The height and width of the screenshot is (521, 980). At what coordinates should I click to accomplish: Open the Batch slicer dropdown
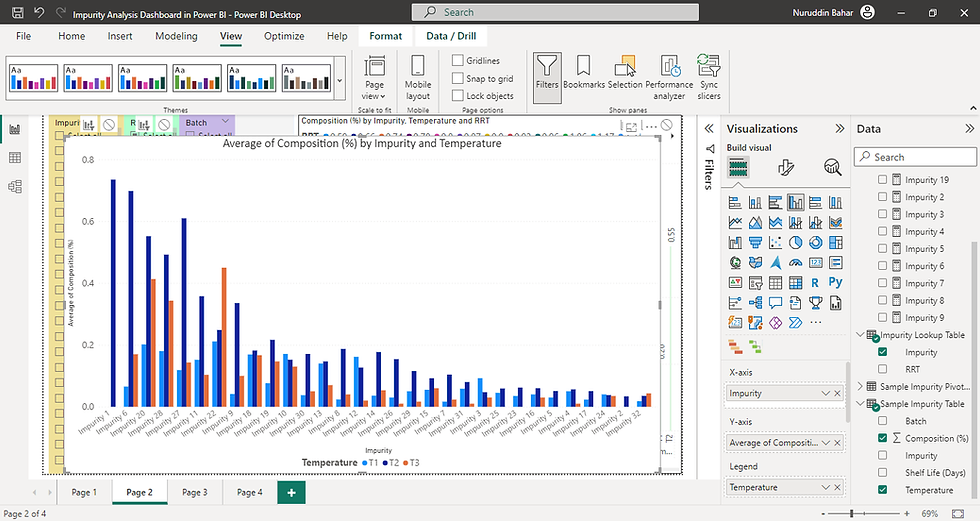click(x=225, y=121)
